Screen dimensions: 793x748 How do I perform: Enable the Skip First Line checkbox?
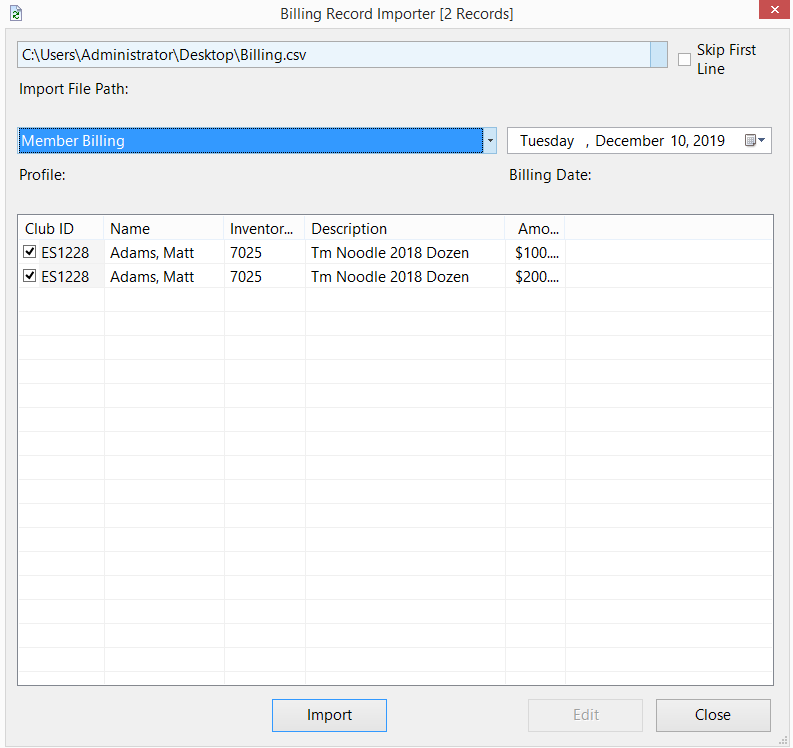pos(684,60)
